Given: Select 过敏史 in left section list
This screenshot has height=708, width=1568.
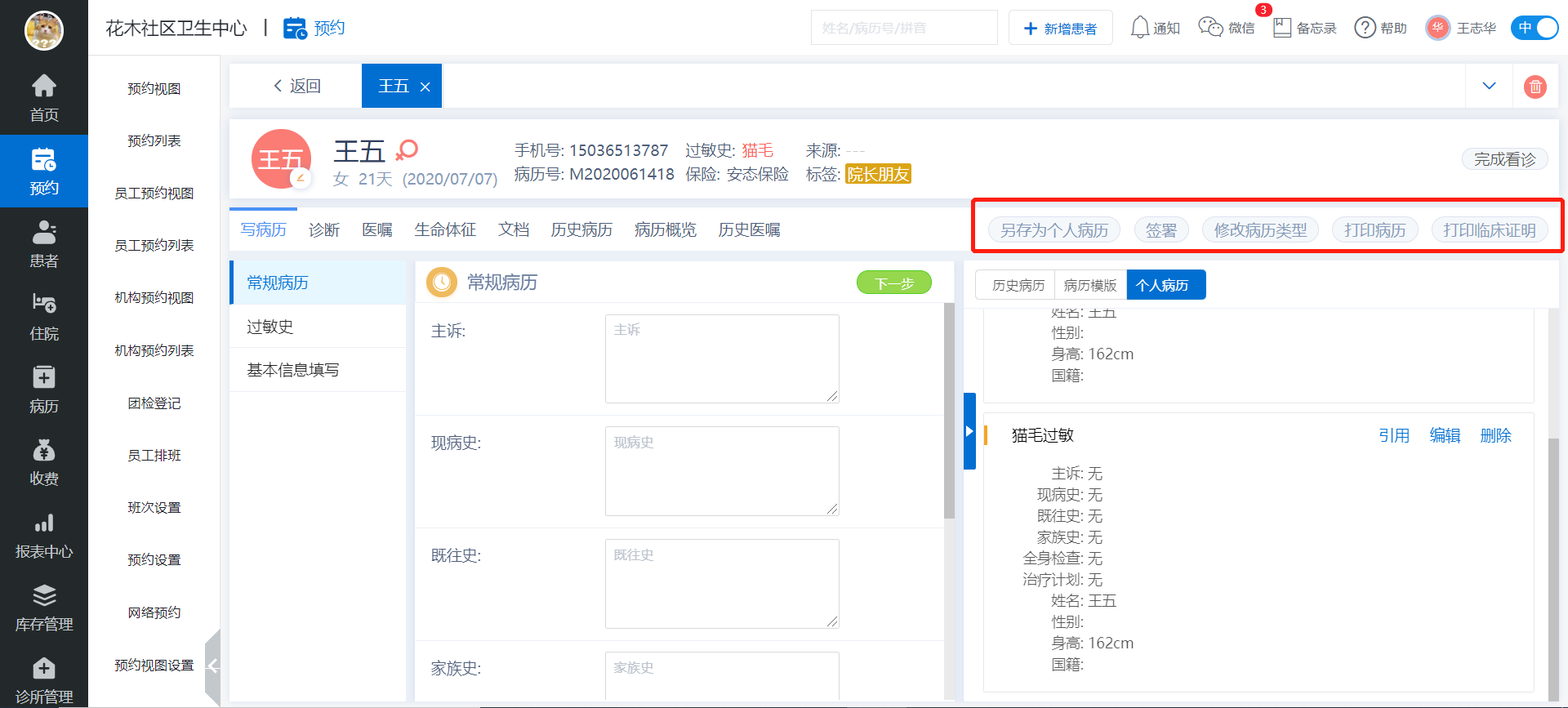Looking at the screenshot, I should [x=318, y=327].
